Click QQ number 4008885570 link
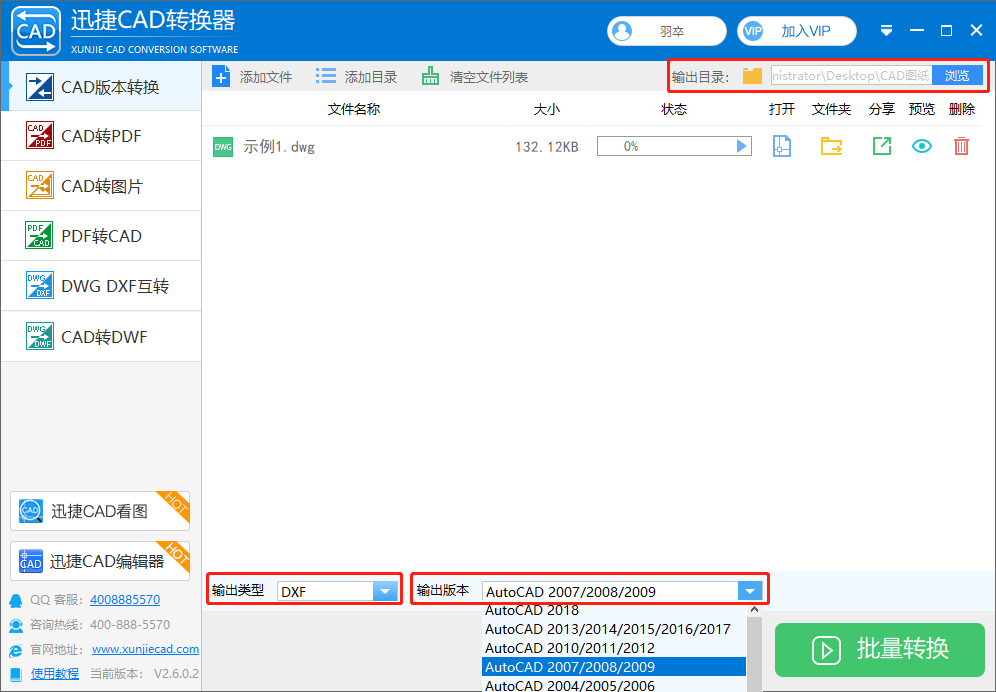The image size is (996, 692). 125,599
